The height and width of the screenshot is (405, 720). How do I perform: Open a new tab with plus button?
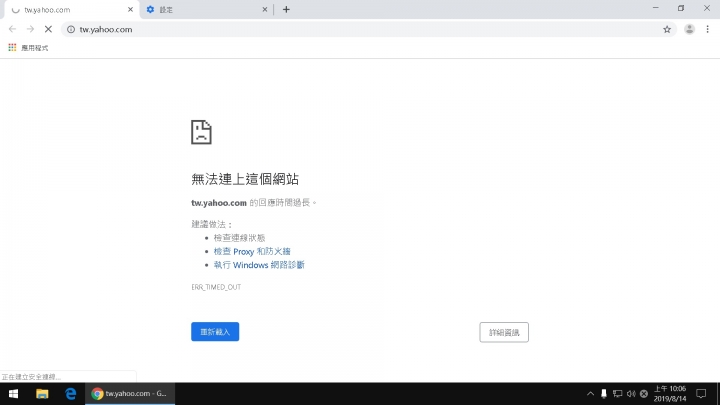coord(286,9)
